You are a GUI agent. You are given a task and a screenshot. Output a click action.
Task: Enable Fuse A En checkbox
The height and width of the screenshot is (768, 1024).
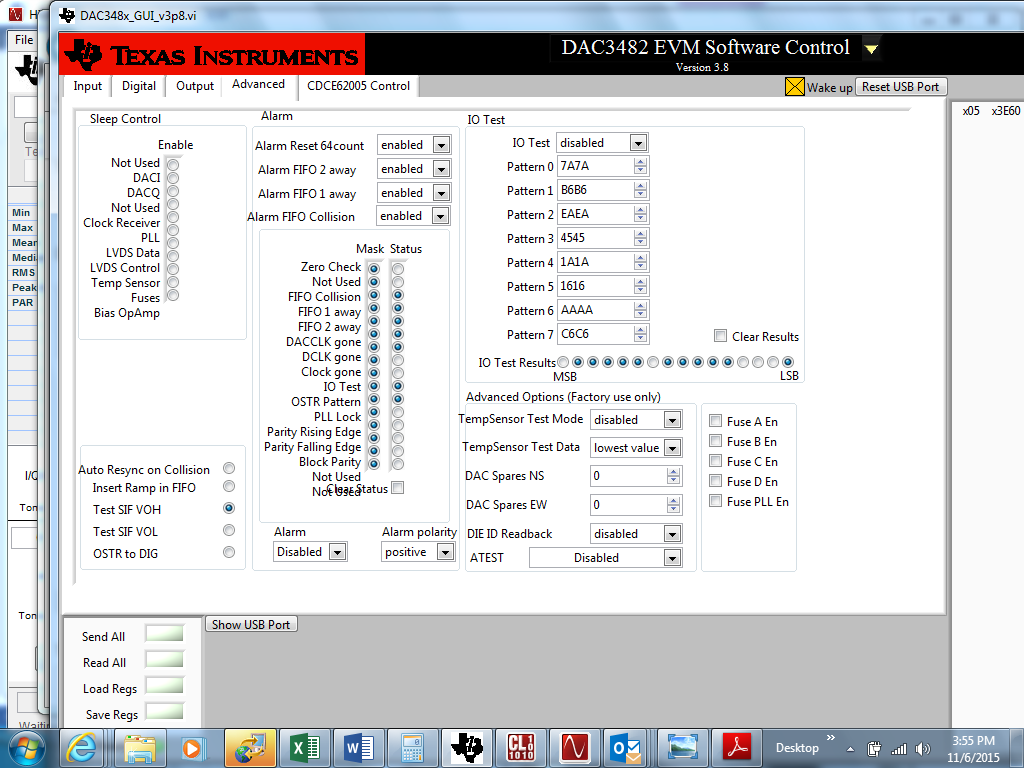click(x=716, y=421)
